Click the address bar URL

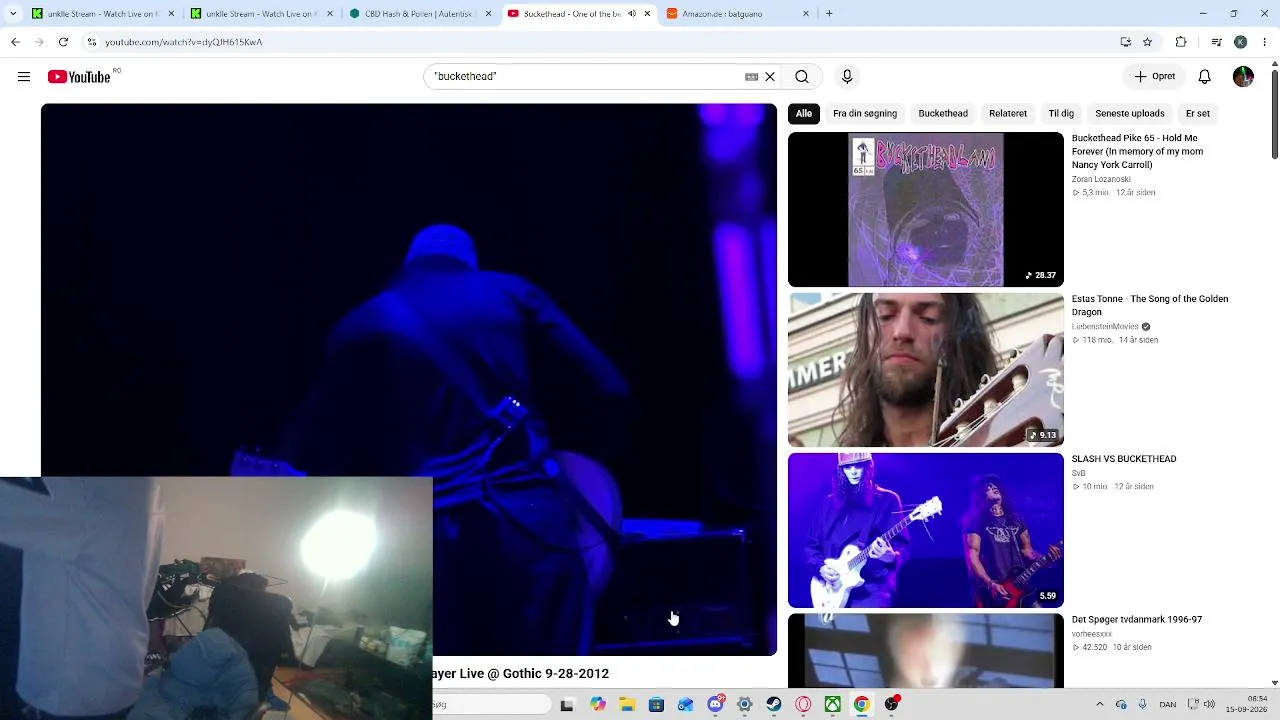[184, 42]
